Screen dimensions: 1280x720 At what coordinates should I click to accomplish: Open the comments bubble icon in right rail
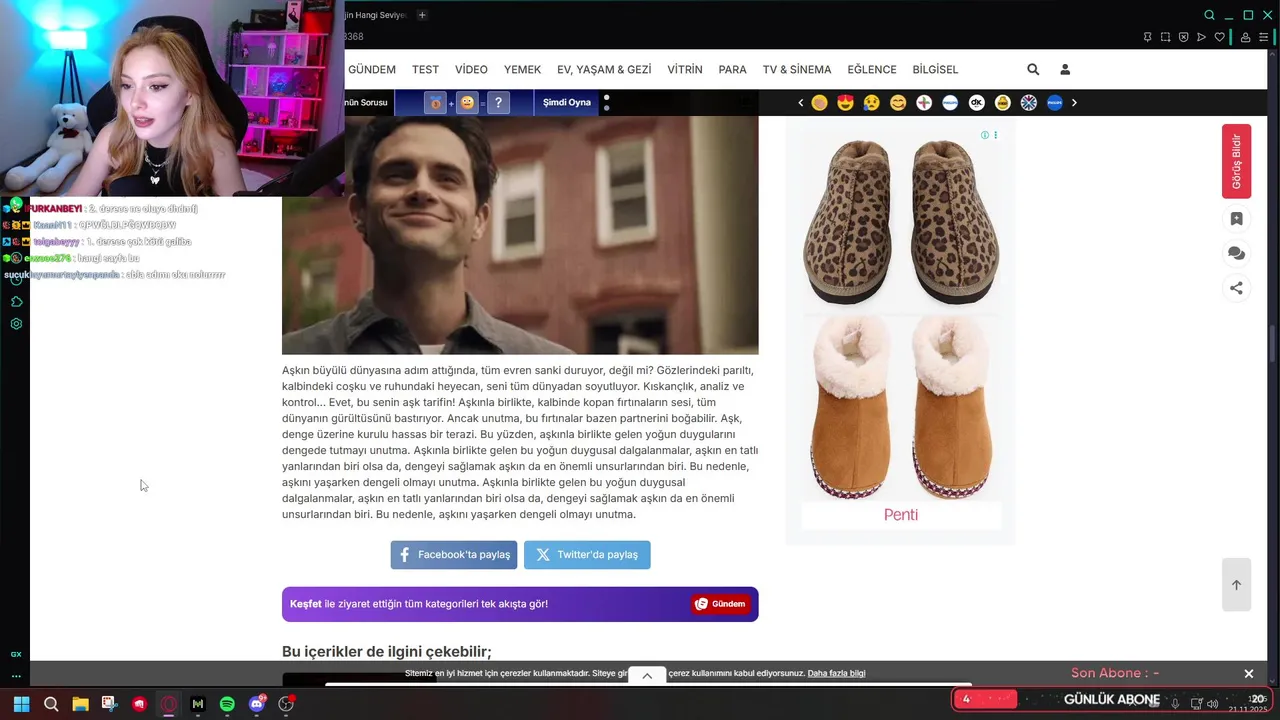[1236, 253]
